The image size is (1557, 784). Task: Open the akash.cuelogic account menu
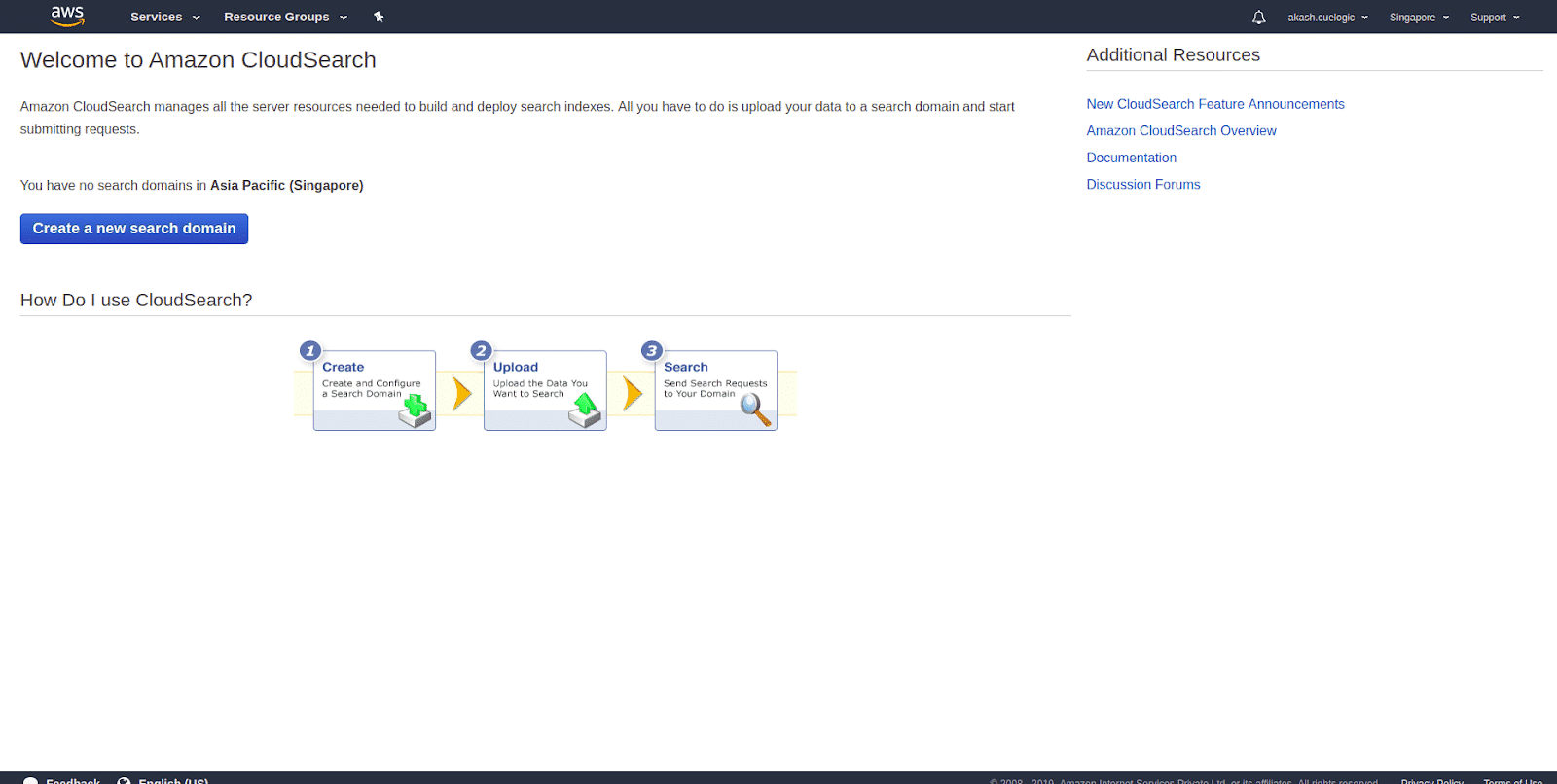(1327, 18)
